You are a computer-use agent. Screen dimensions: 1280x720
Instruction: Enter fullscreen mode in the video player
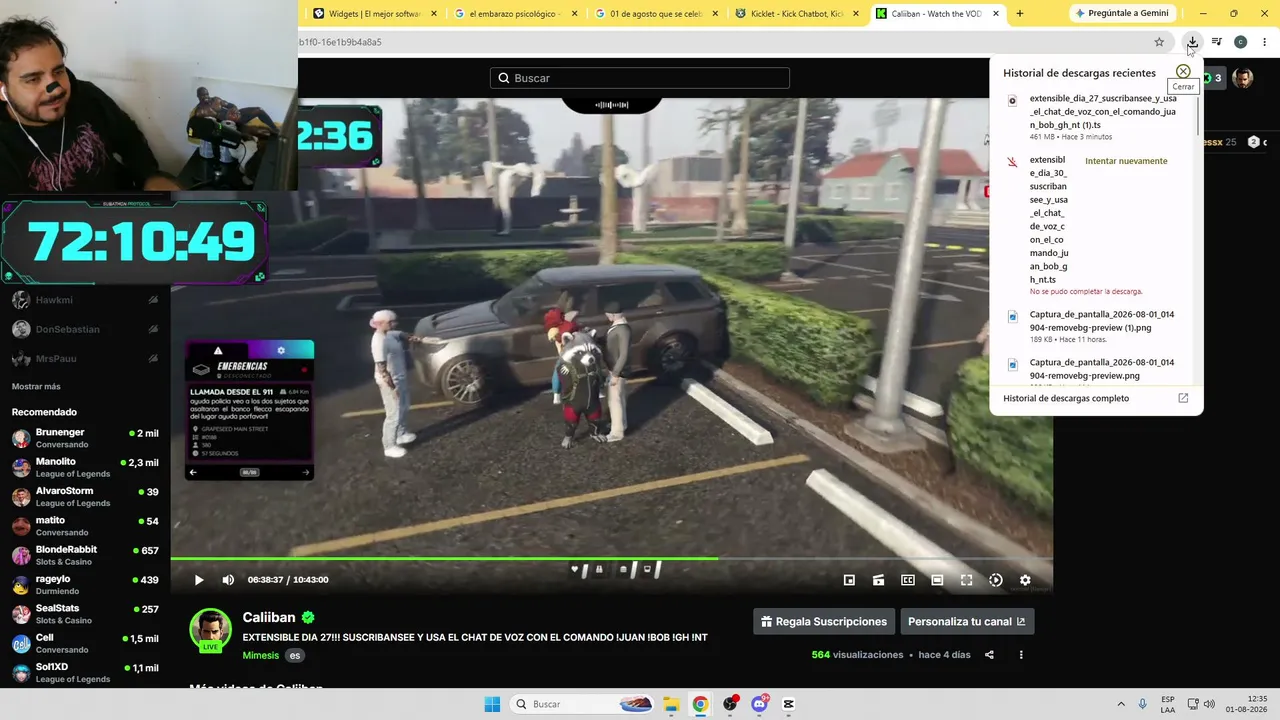pos(966,580)
